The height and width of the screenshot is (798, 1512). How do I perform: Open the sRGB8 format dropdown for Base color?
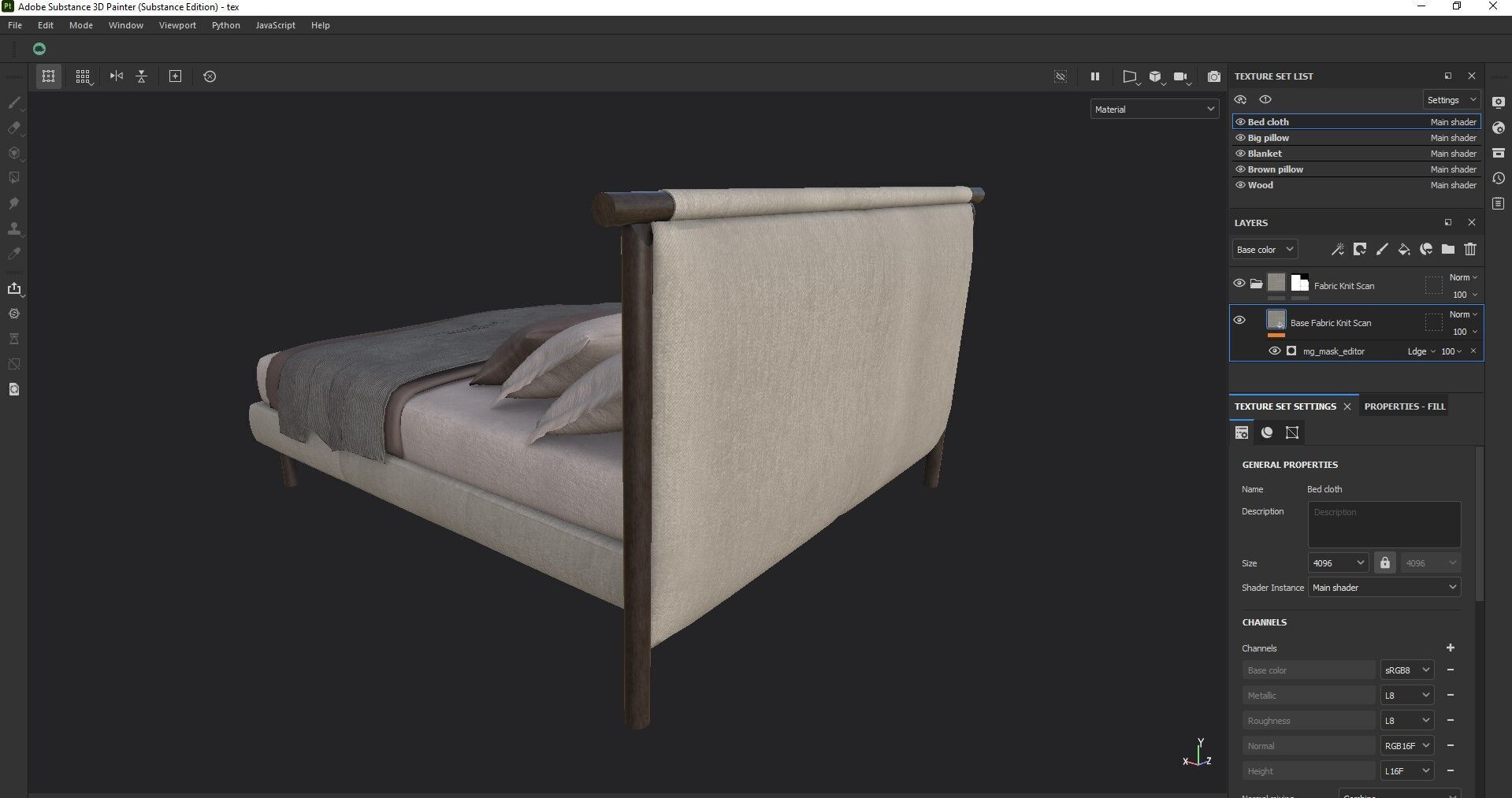coord(1406,670)
